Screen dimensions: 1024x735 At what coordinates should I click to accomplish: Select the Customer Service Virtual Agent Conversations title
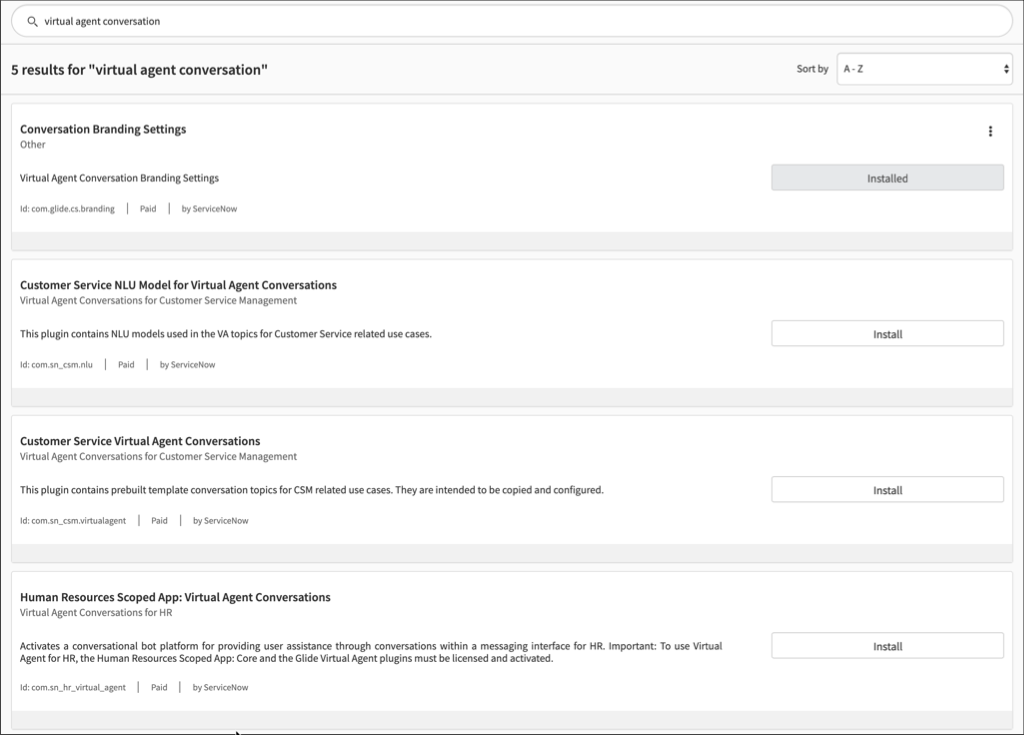(138, 440)
